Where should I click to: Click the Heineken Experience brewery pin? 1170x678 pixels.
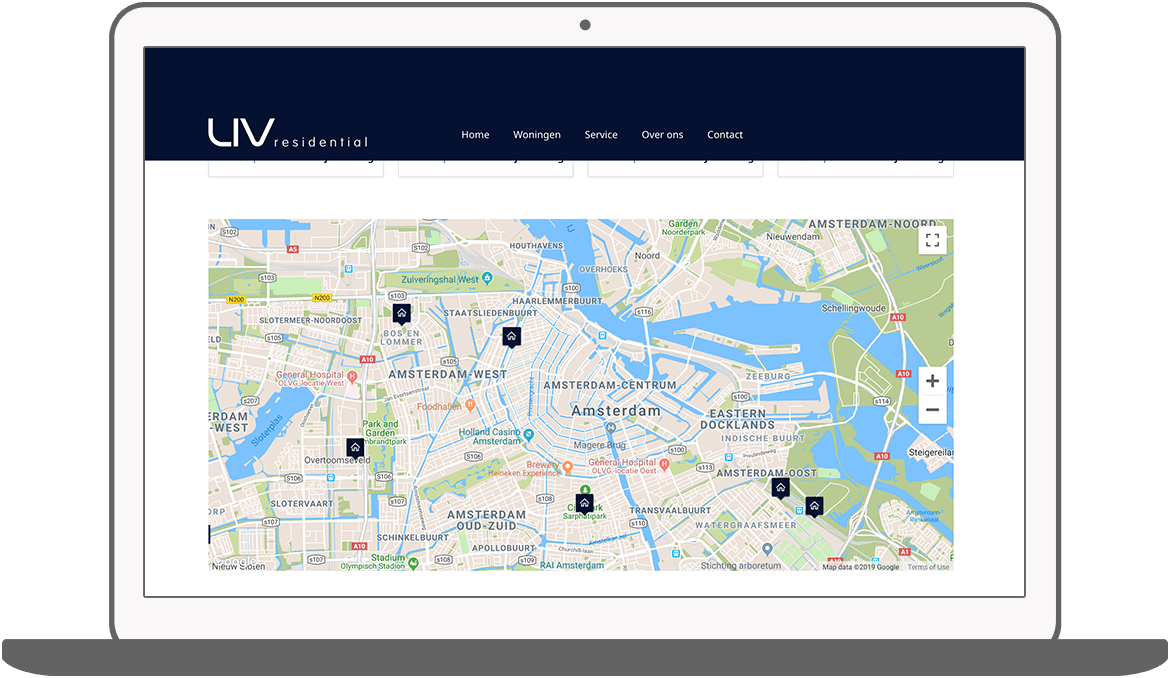(x=567, y=467)
